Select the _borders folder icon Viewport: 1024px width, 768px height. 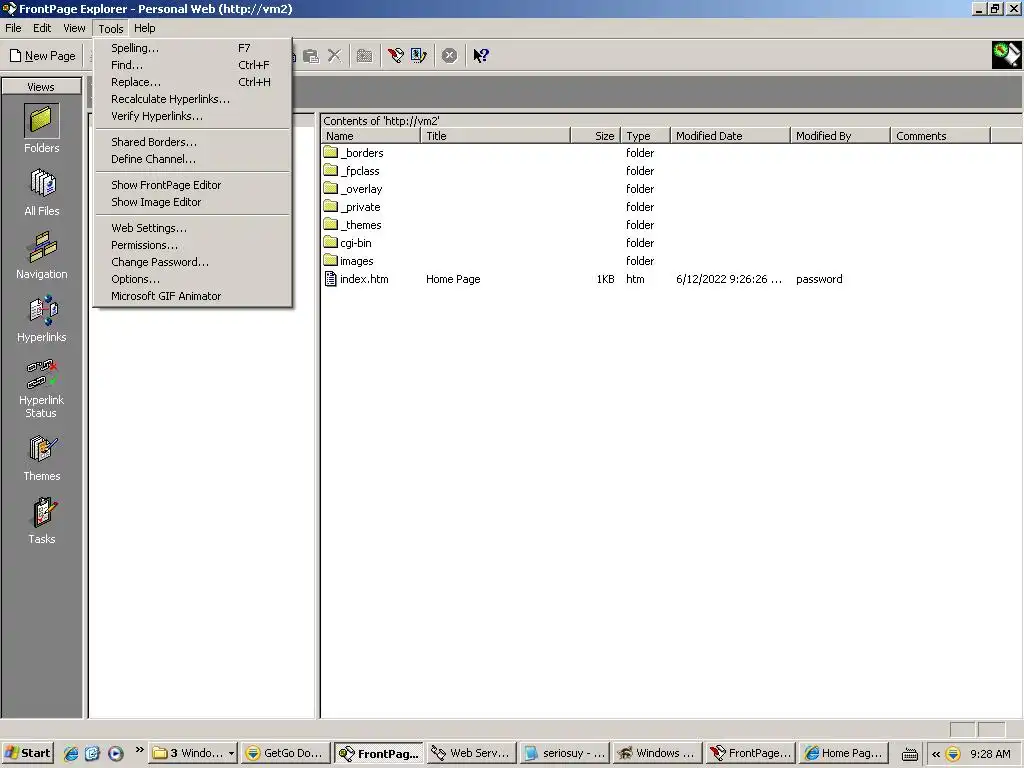click(330, 152)
